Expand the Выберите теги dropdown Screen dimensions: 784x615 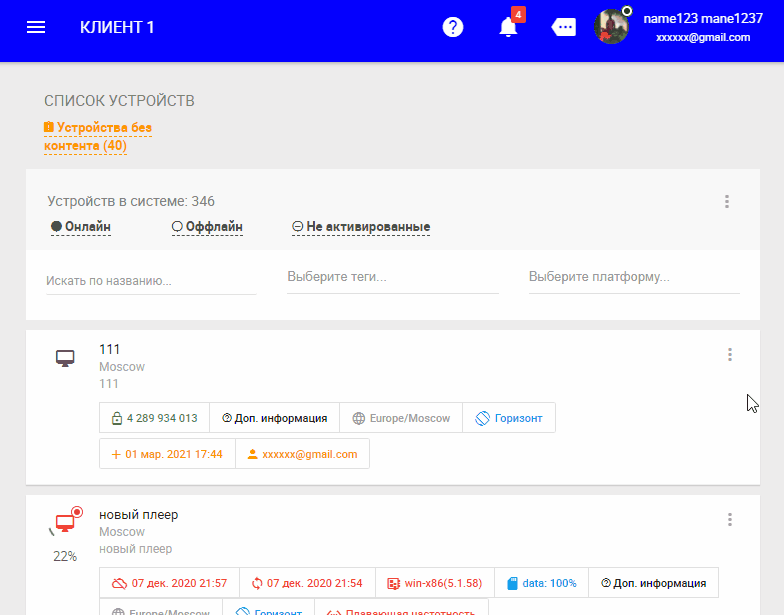coord(392,277)
